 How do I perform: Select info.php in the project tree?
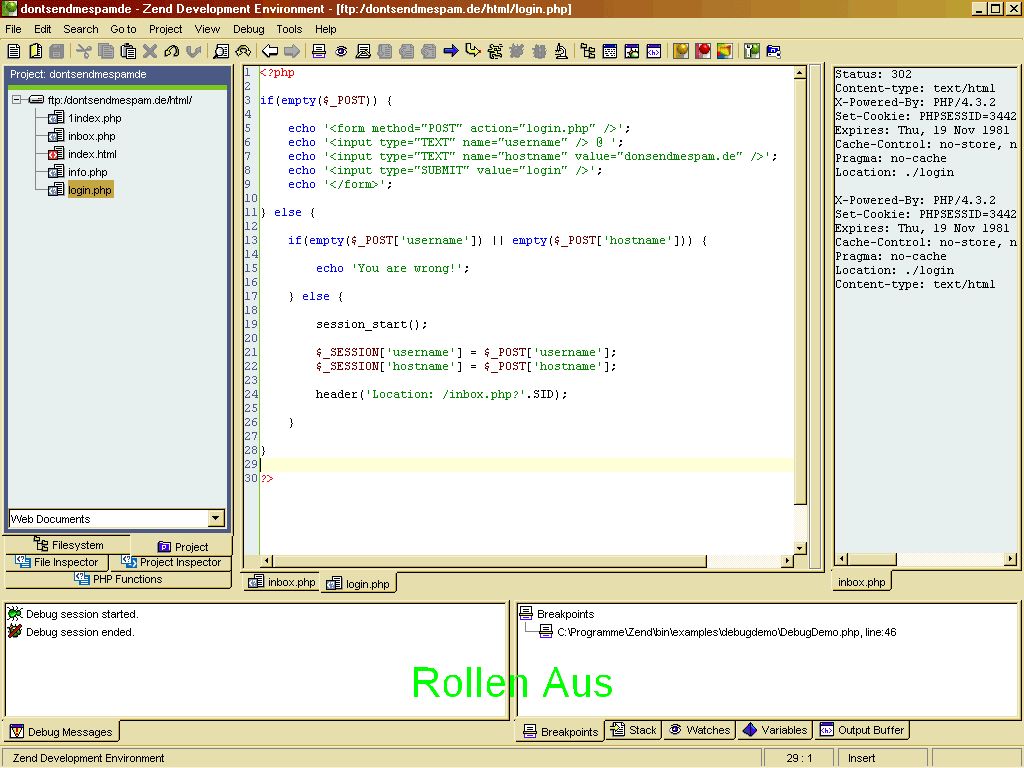(87, 172)
